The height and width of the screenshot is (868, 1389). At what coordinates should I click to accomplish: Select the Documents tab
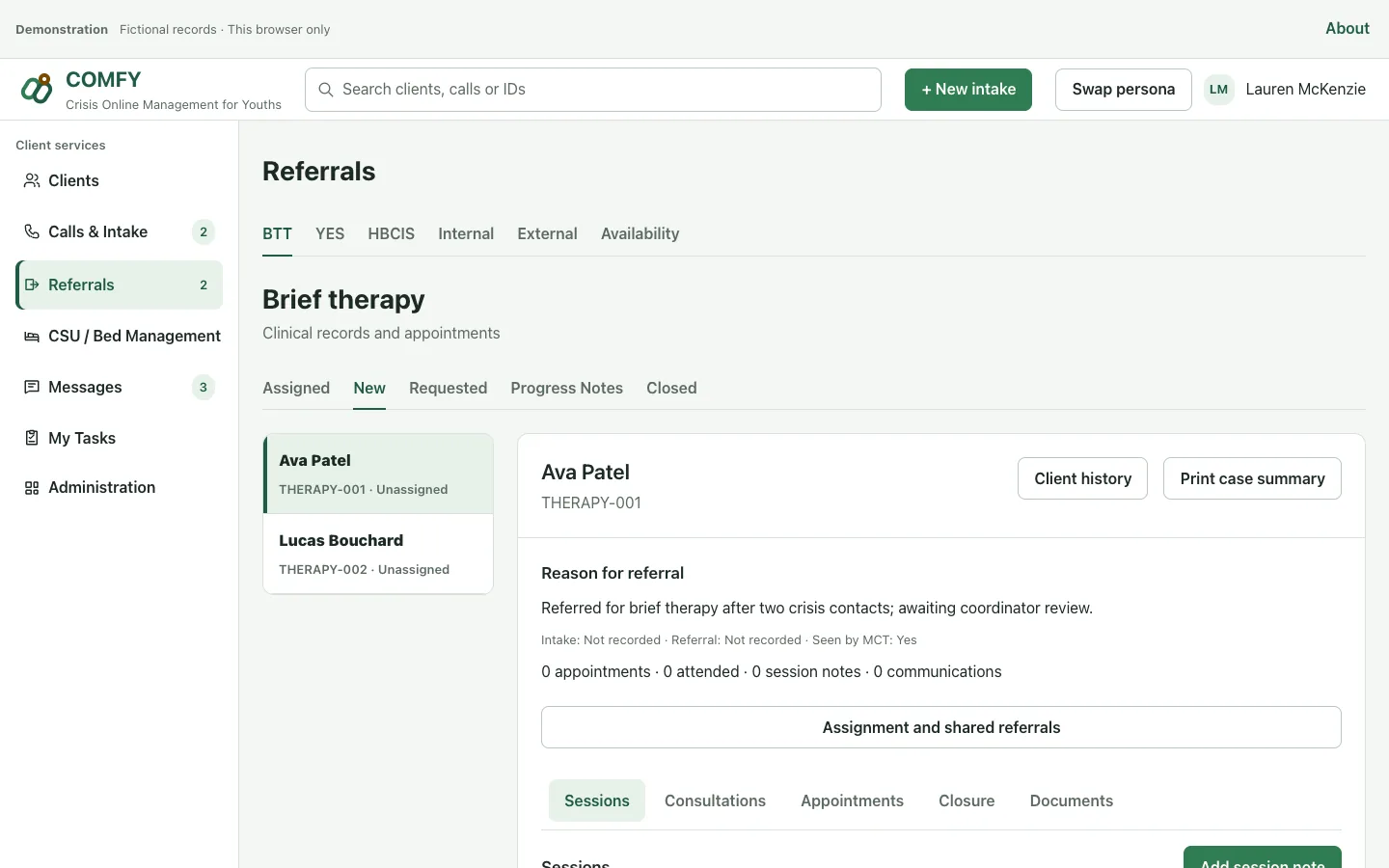(x=1072, y=800)
